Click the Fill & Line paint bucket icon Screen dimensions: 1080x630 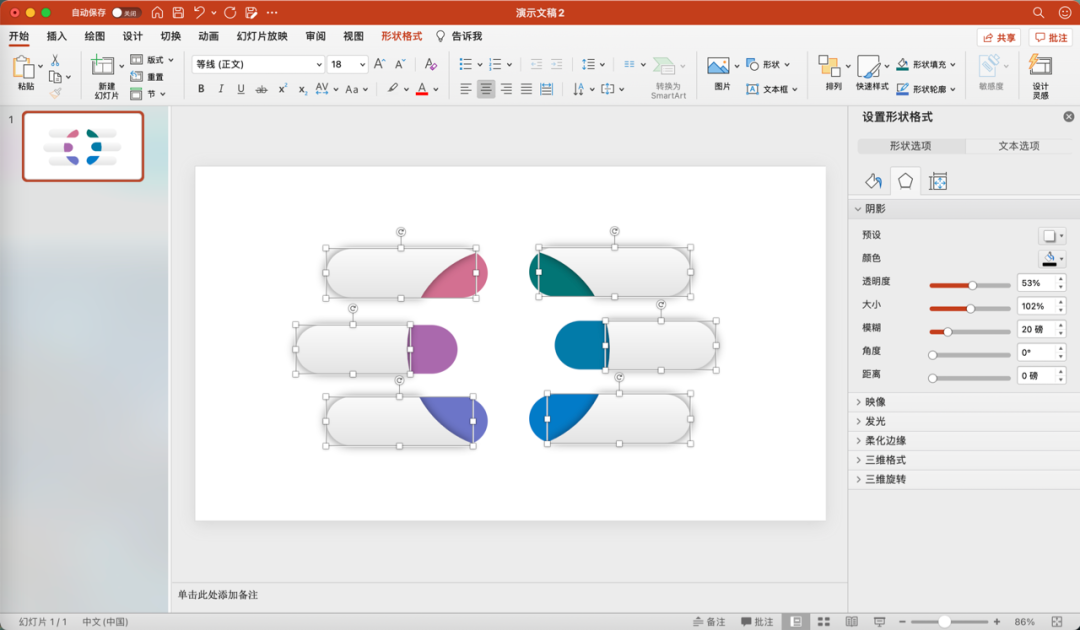click(x=873, y=181)
